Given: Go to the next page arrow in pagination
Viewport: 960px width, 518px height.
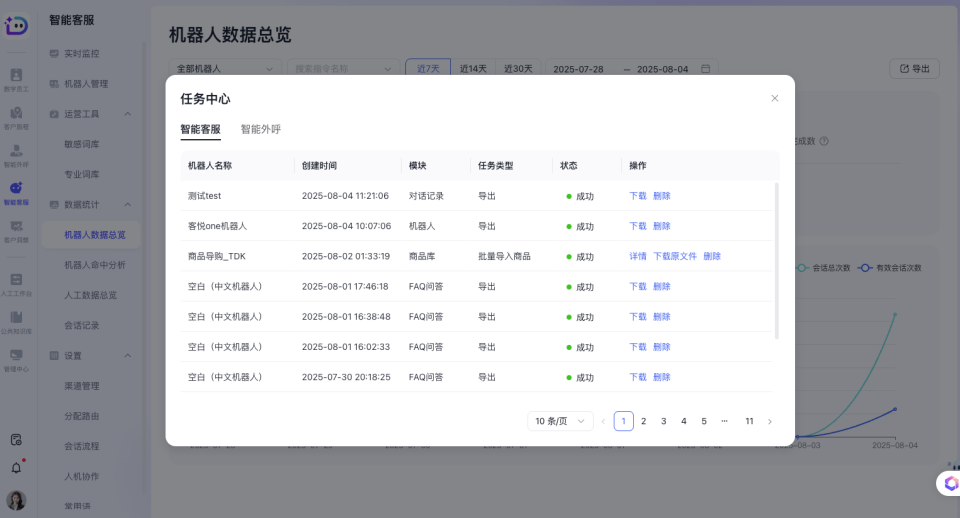Looking at the screenshot, I should pos(770,421).
